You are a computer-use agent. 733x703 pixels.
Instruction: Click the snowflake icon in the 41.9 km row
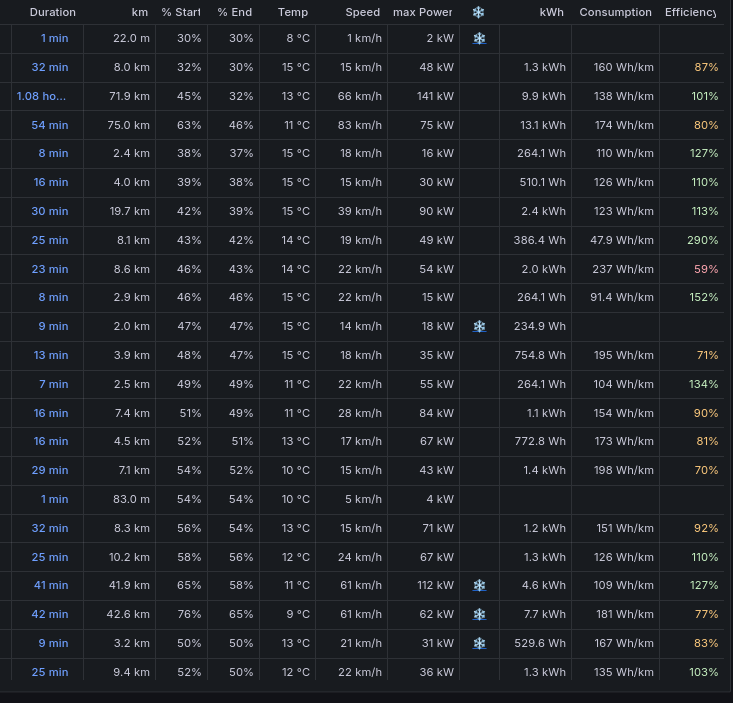click(x=479, y=585)
